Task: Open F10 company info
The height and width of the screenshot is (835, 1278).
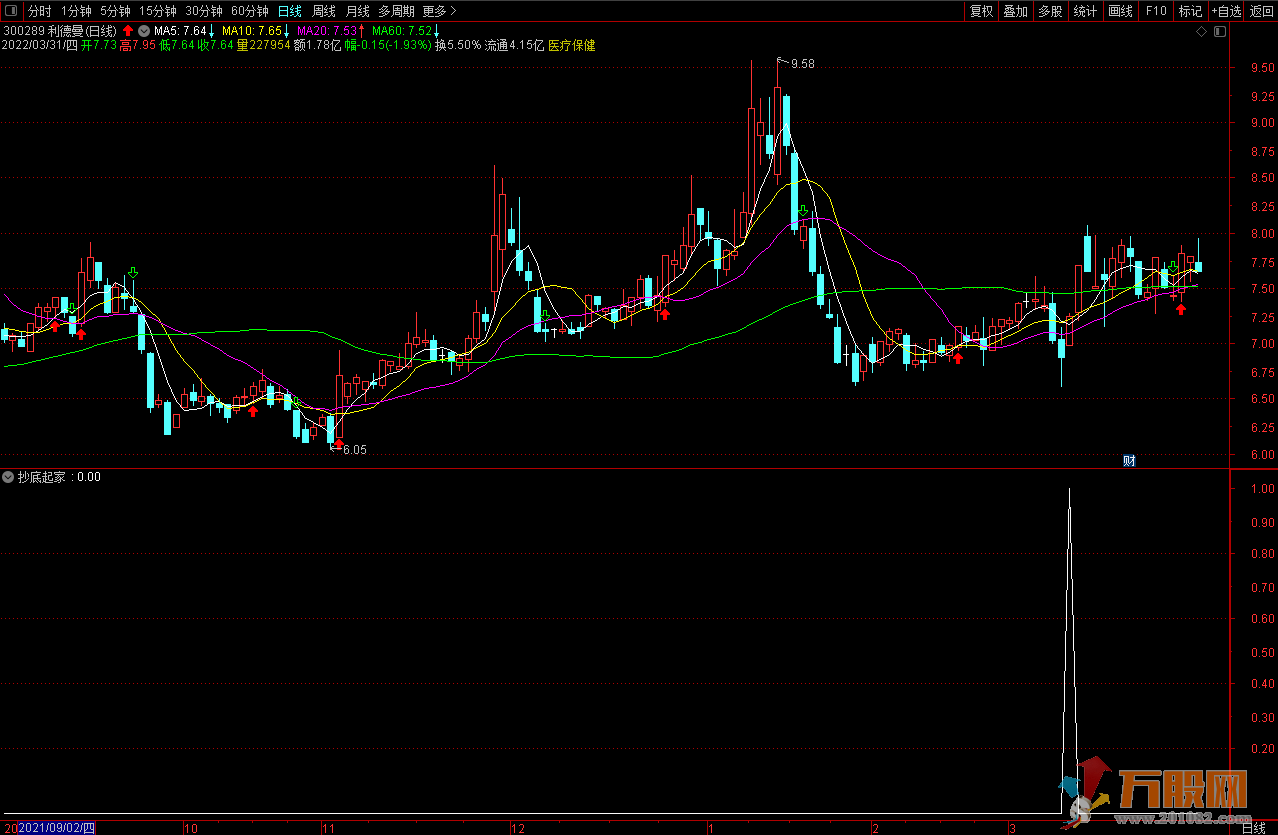Action: pyautogui.click(x=1156, y=11)
